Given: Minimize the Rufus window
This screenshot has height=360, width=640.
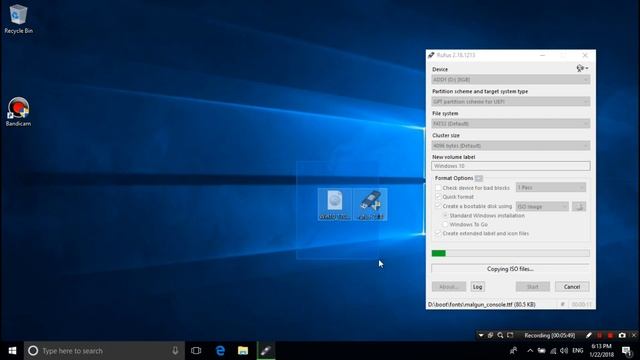Looking at the screenshot, I should pyautogui.click(x=542, y=55).
